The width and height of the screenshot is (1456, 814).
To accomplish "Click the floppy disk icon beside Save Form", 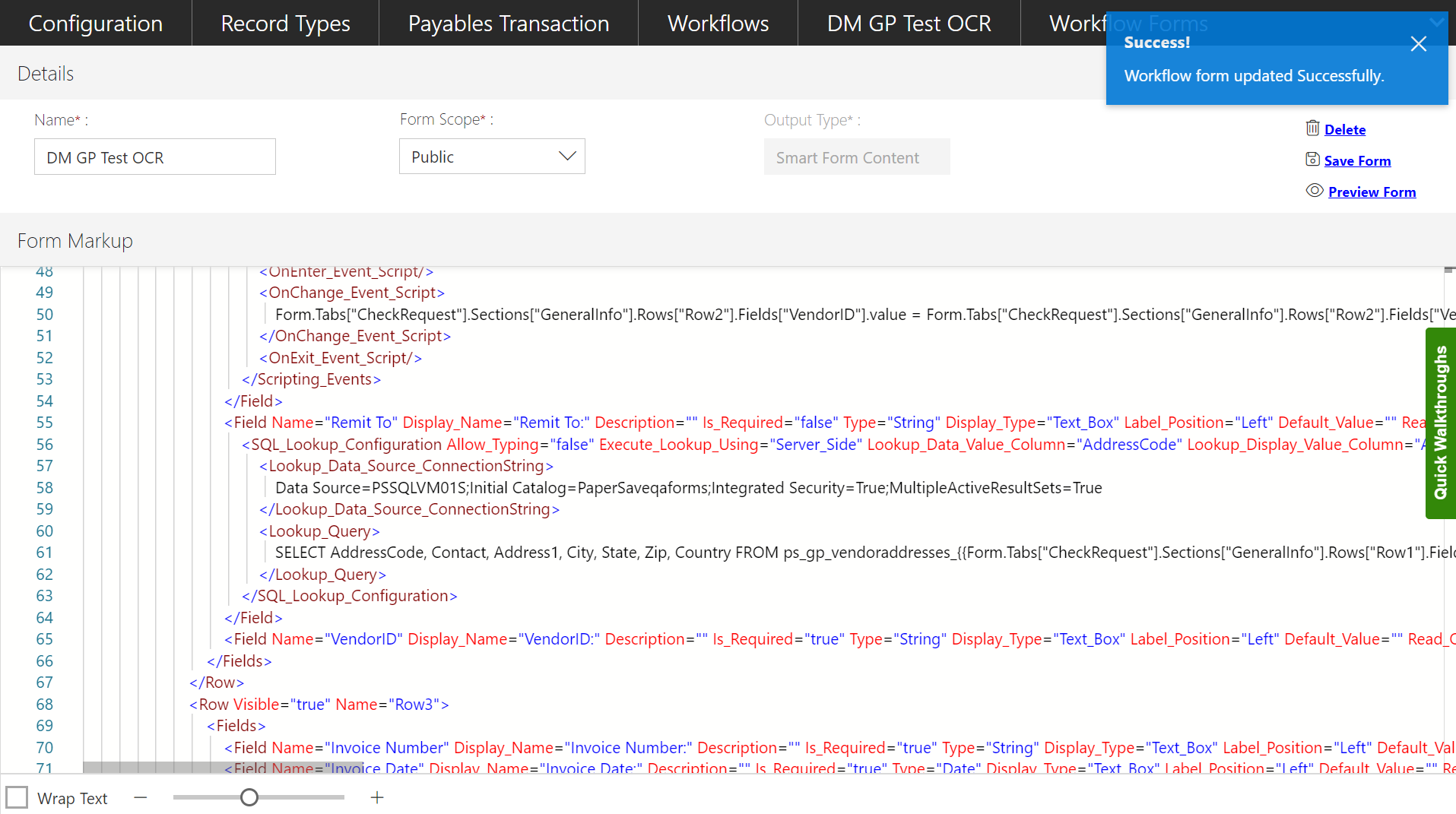I will [1312, 160].
